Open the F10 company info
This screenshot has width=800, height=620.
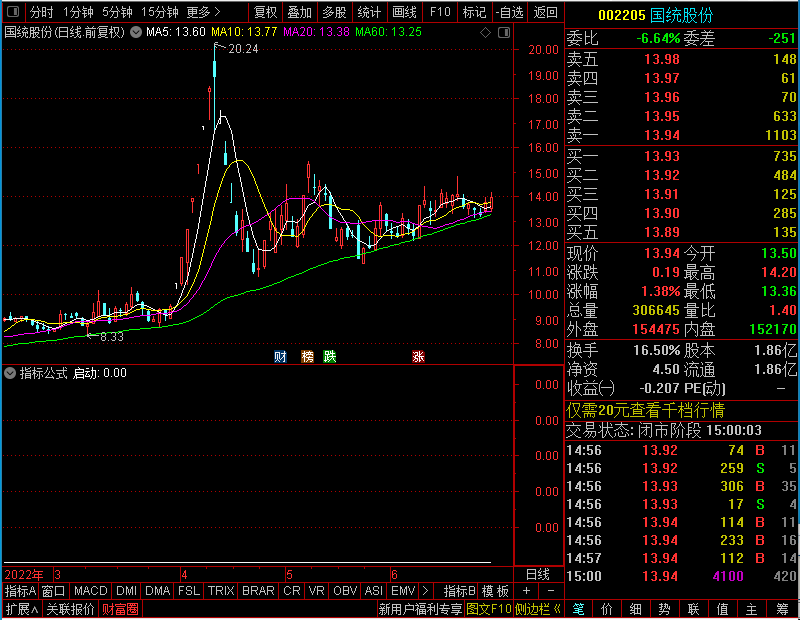[440, 12]
